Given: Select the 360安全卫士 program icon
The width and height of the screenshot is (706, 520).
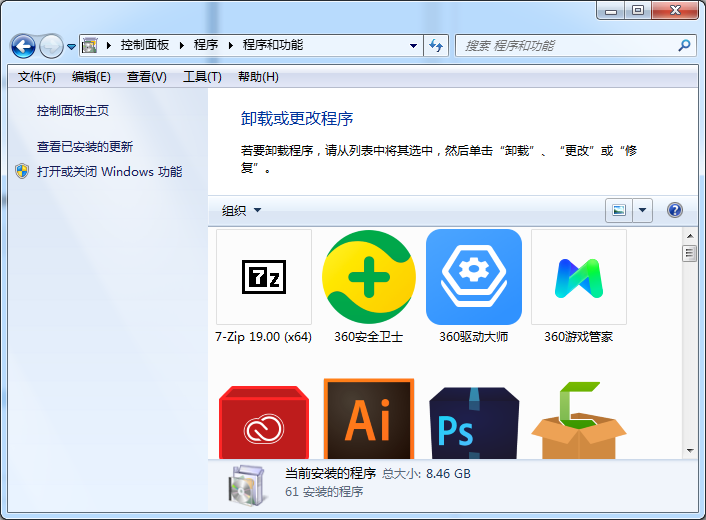Looking at the screenshot, I should point(369,277).
